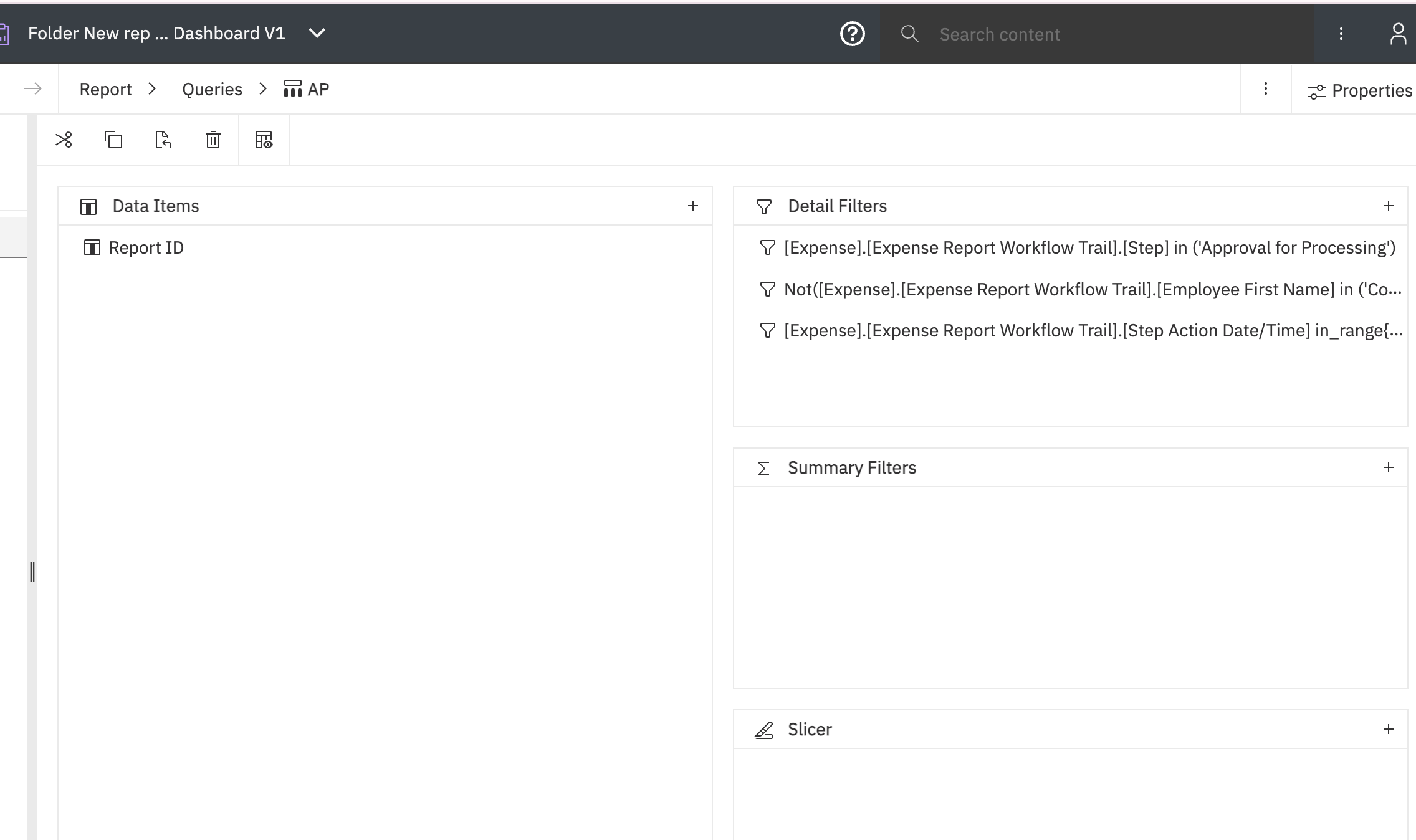Expand the dashboard title dropdown chevron

coord(317,33)
